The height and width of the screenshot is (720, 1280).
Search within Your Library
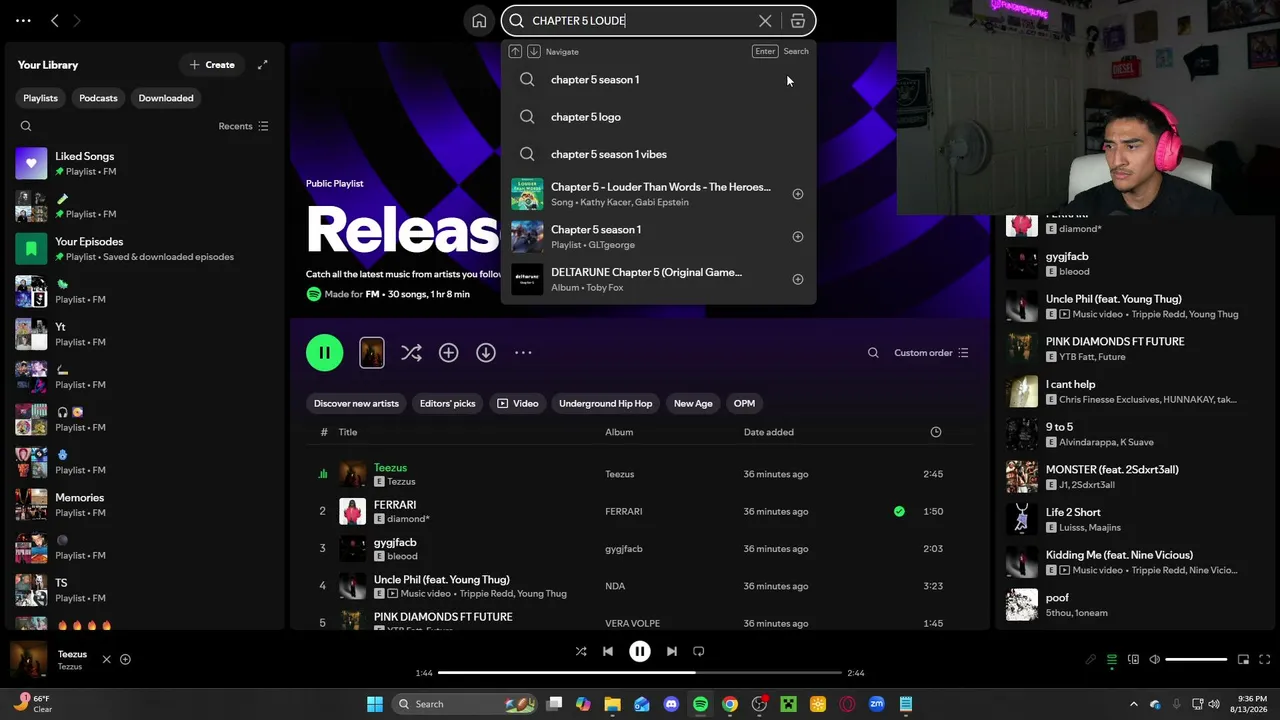26,126
